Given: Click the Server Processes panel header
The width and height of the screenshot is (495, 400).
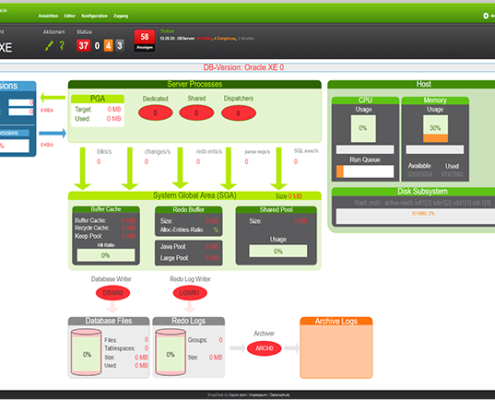Looking at the screenshot, I should [195, 84].
